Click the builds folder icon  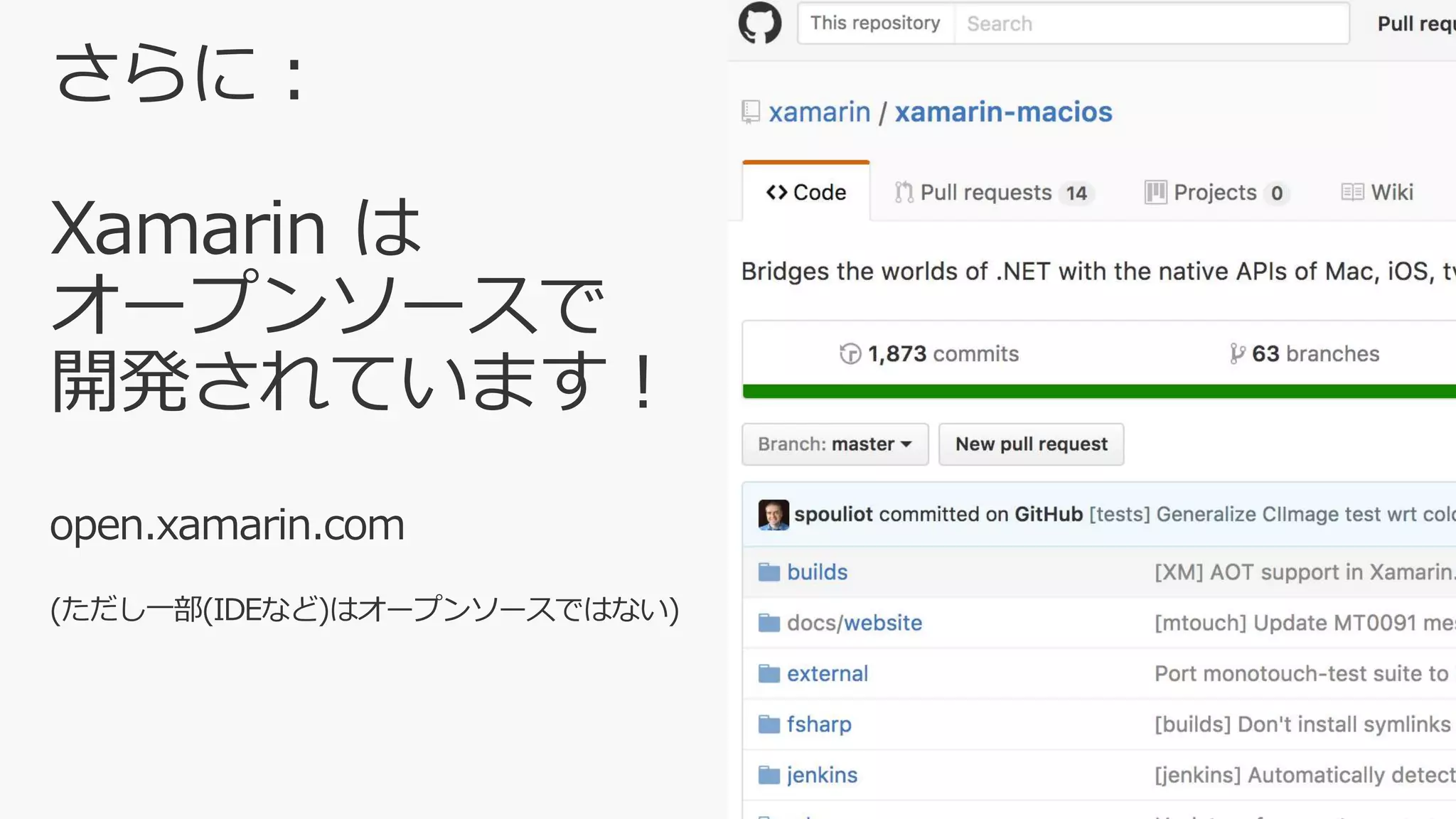pos(769,572)
